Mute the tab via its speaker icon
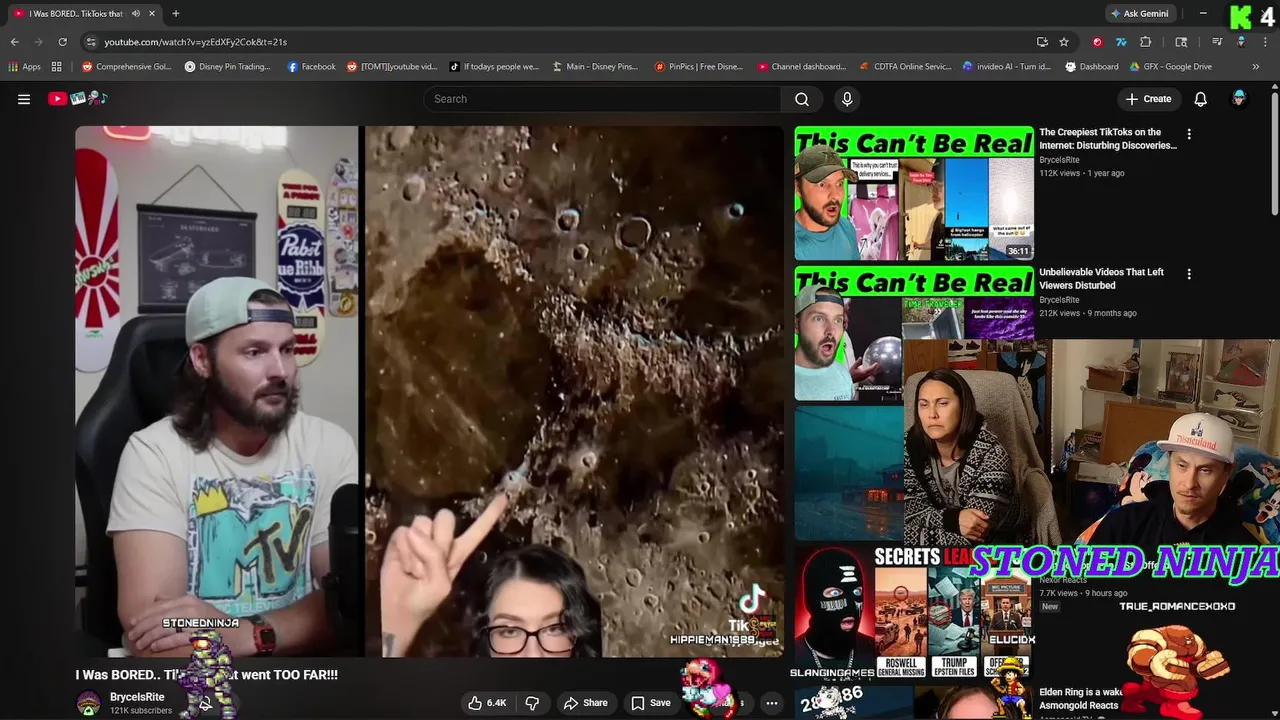Image resolution: width=1280 pixels, height=720 pixels. click(135, 13)
